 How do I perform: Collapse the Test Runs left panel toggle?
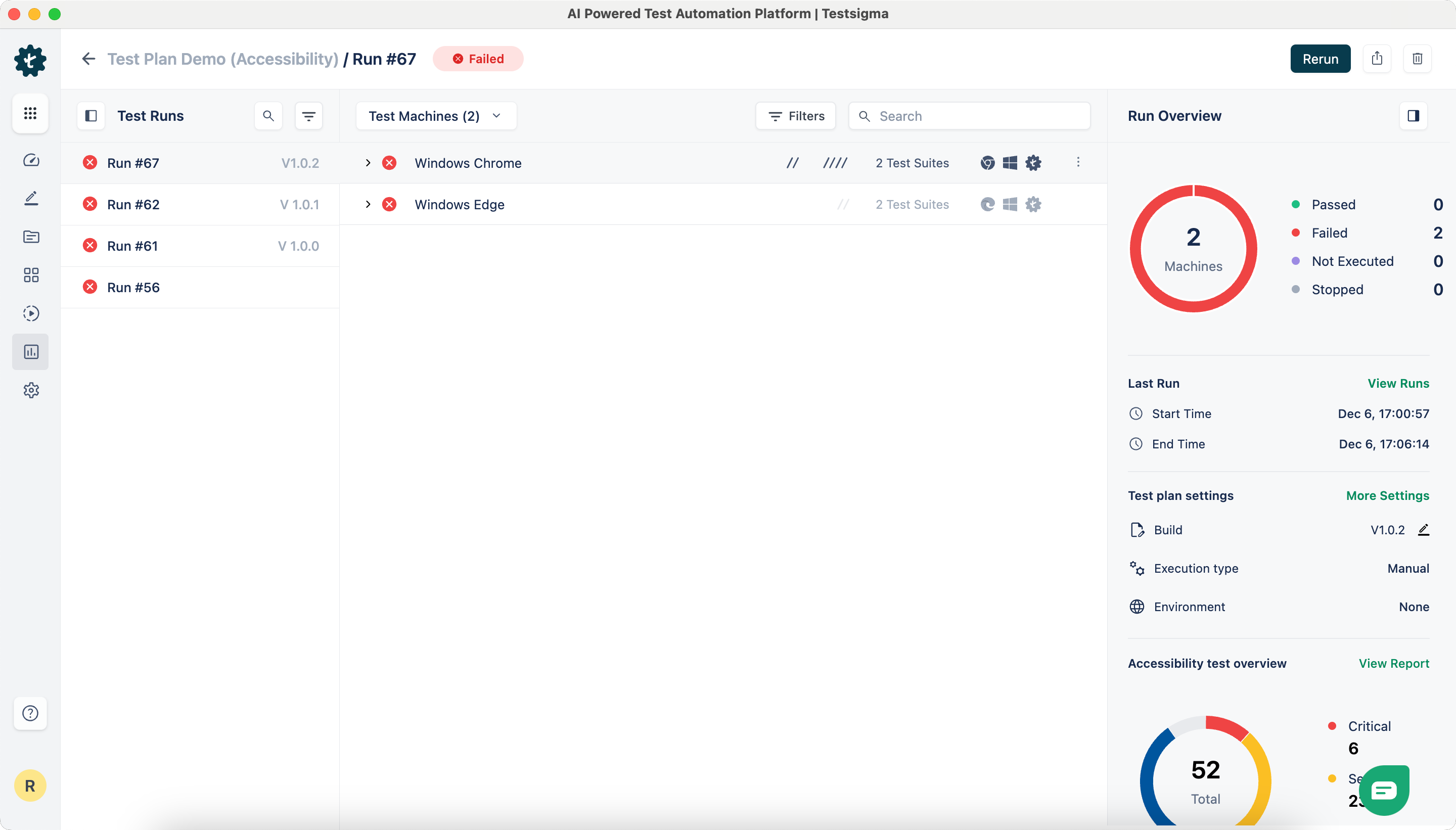91,116
